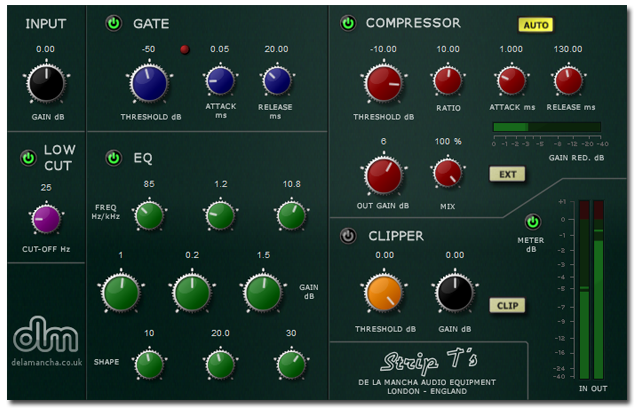Image resolution: width=634 pixels, height=410 pixels.
Task: Click the Gate Release ms knob
Action: point(277,81)
